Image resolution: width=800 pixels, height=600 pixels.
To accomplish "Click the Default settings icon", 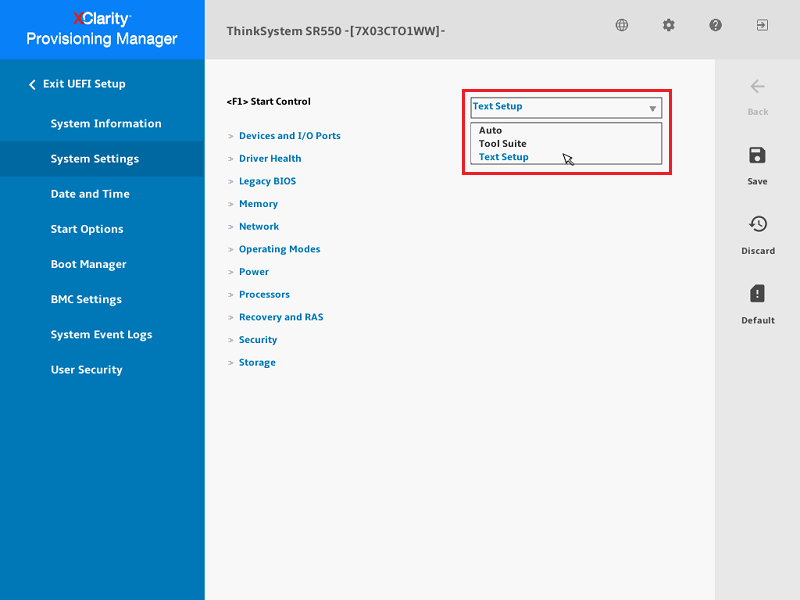I will 757,294.
